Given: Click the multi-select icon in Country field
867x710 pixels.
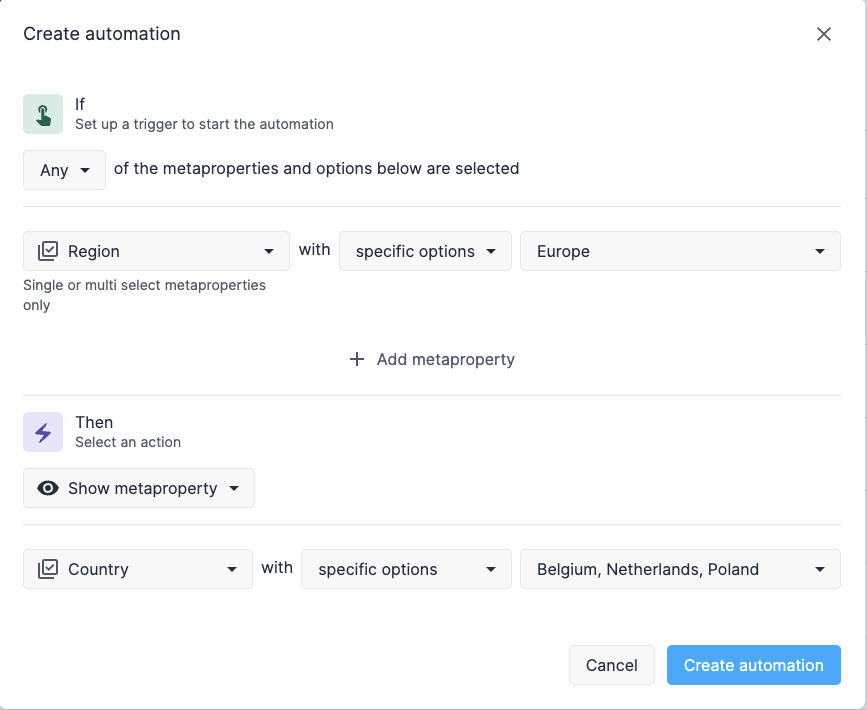Looking at the screenshot, I should point(48,569).
